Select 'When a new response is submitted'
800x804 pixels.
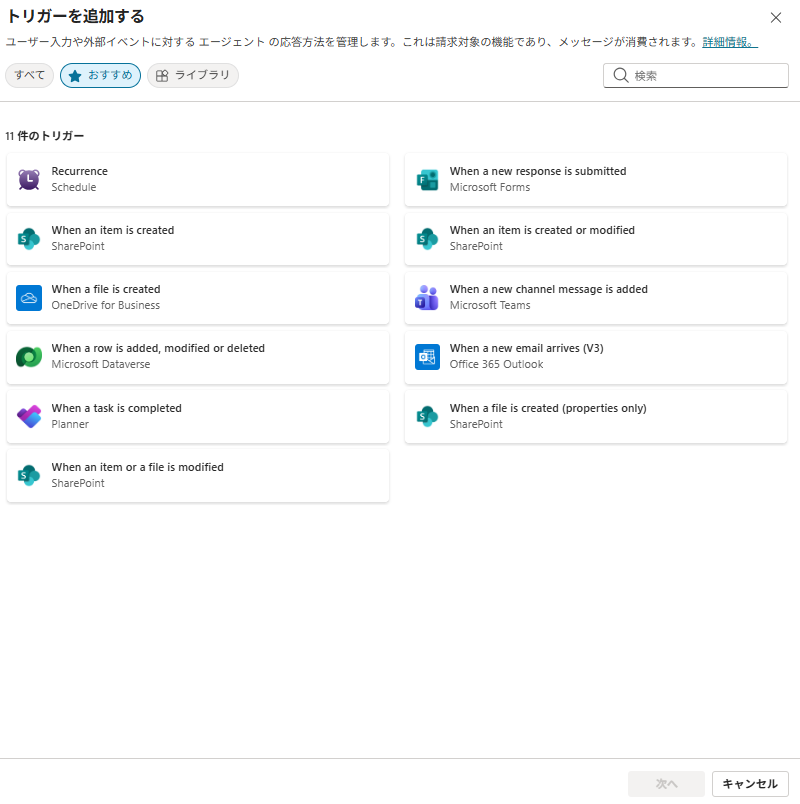pos(538,171)
